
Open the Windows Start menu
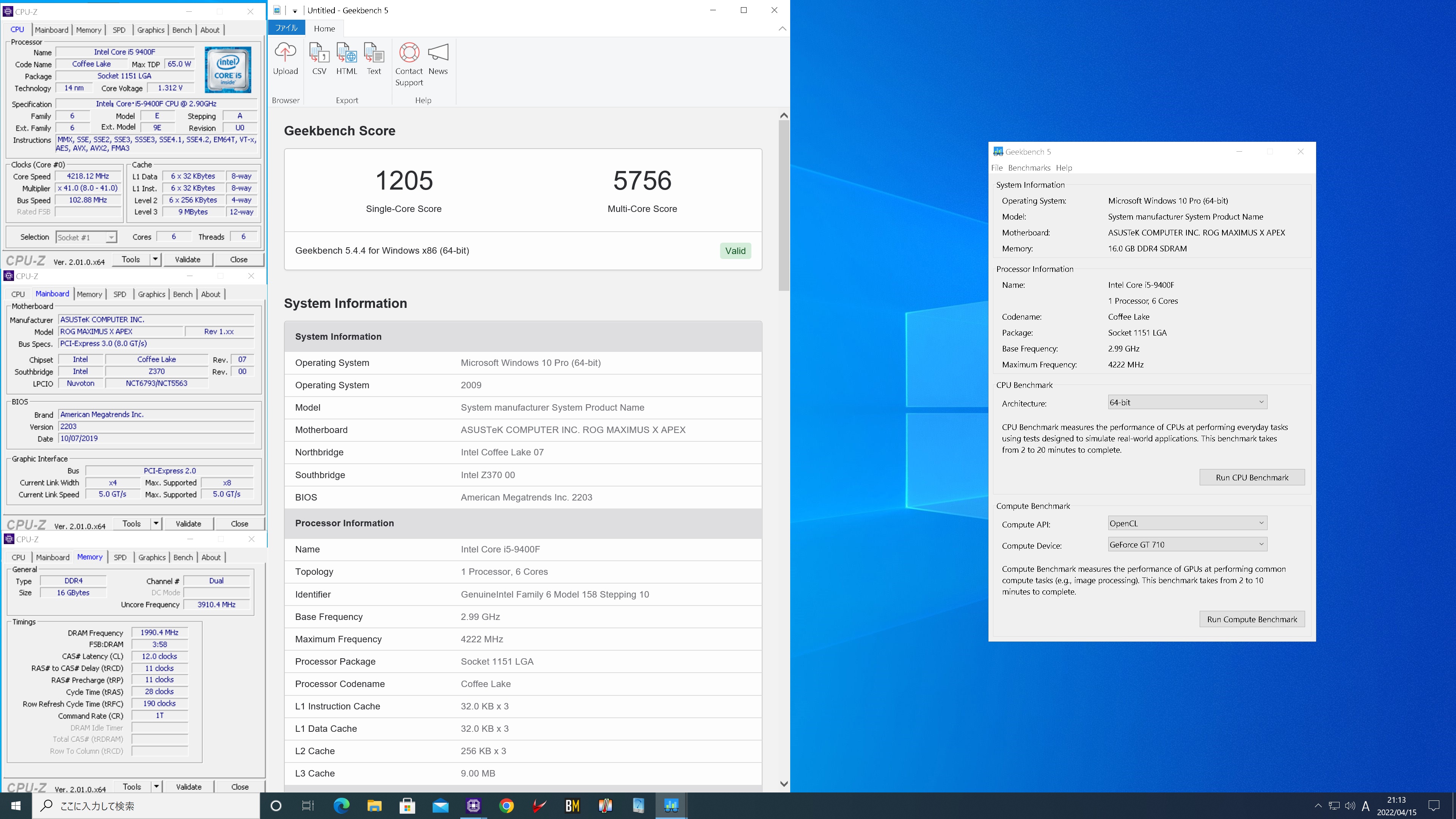(16, 805)
